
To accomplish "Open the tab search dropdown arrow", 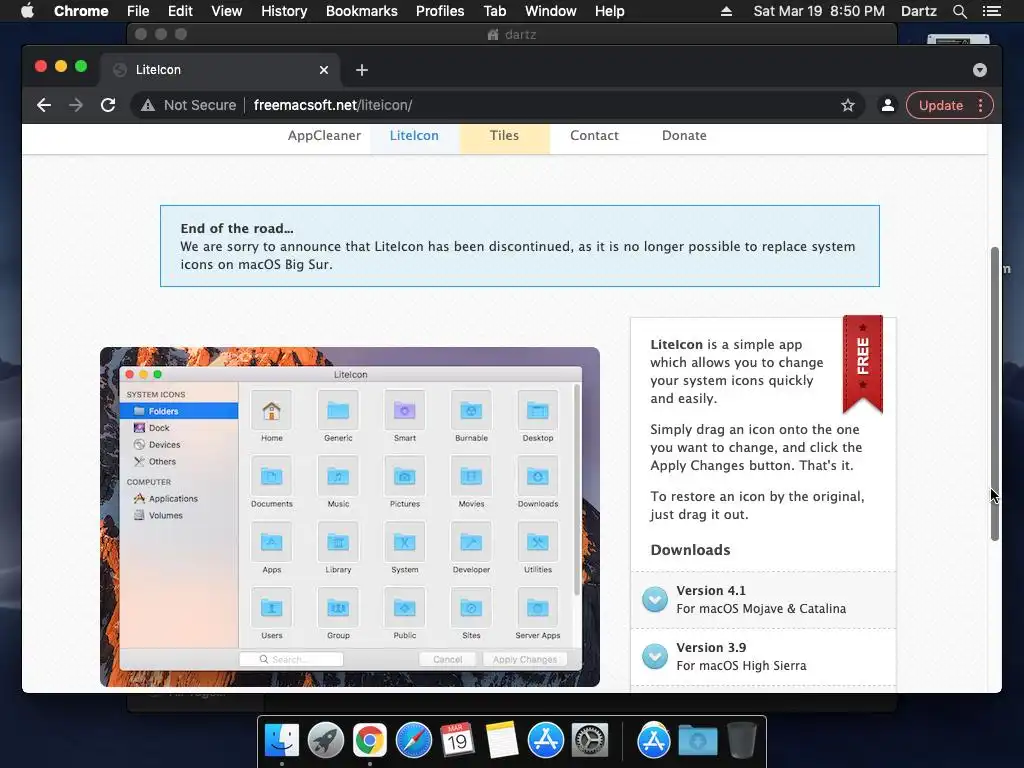I will click(x=980, y=70).
